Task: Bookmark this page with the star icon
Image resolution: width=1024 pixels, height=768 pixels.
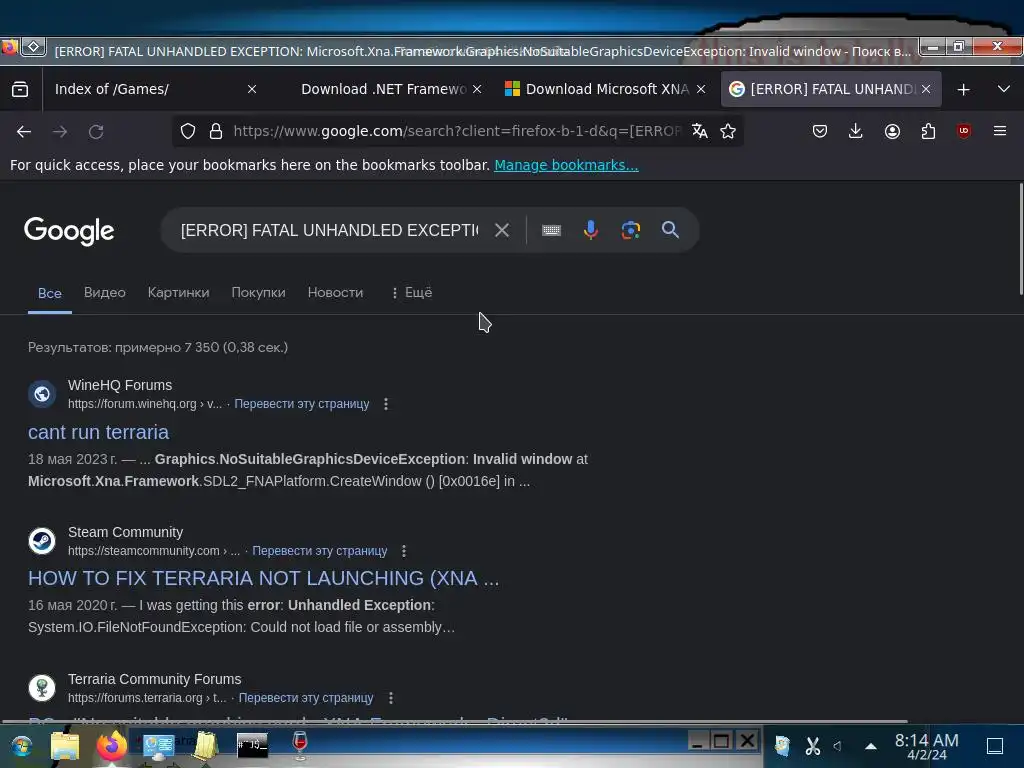Action: pos(728,131)
